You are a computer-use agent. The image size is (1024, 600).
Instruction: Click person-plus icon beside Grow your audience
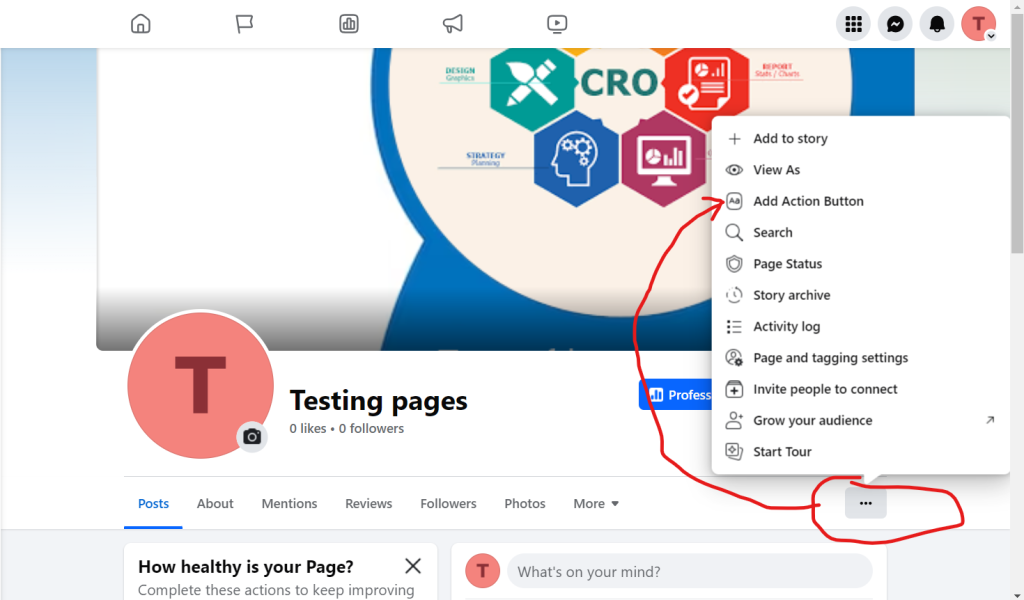click(x=734, y=420)
